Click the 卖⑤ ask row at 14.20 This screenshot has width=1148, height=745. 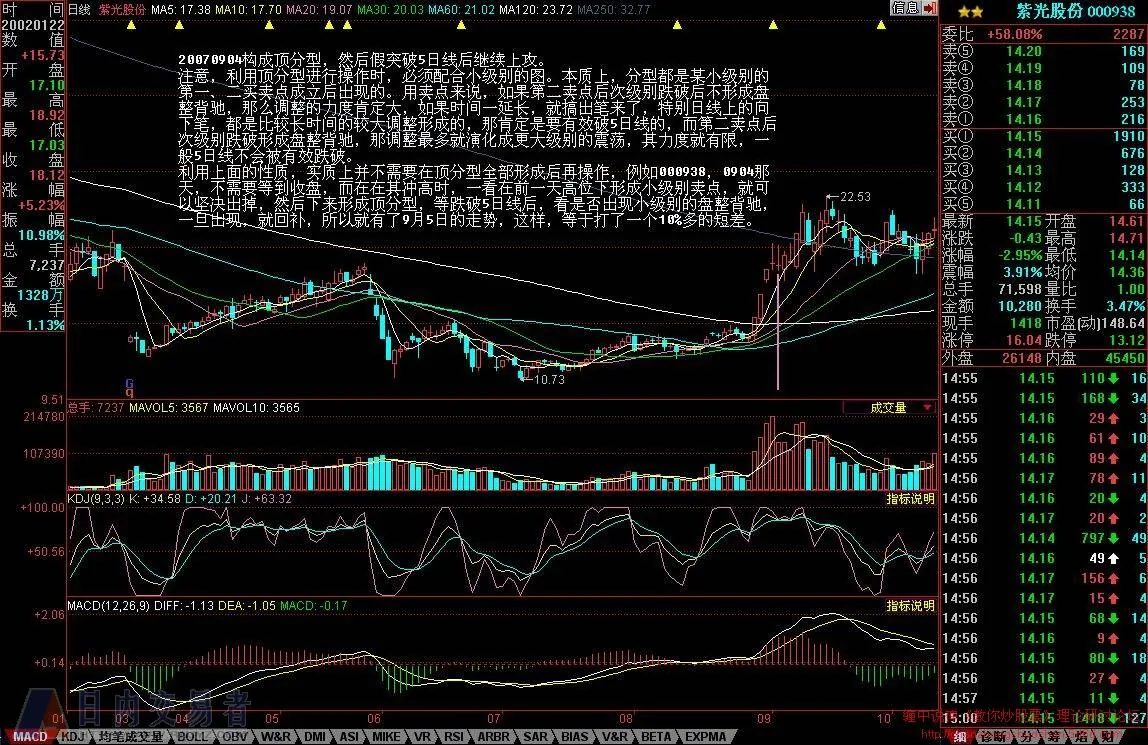[1043, 51]
